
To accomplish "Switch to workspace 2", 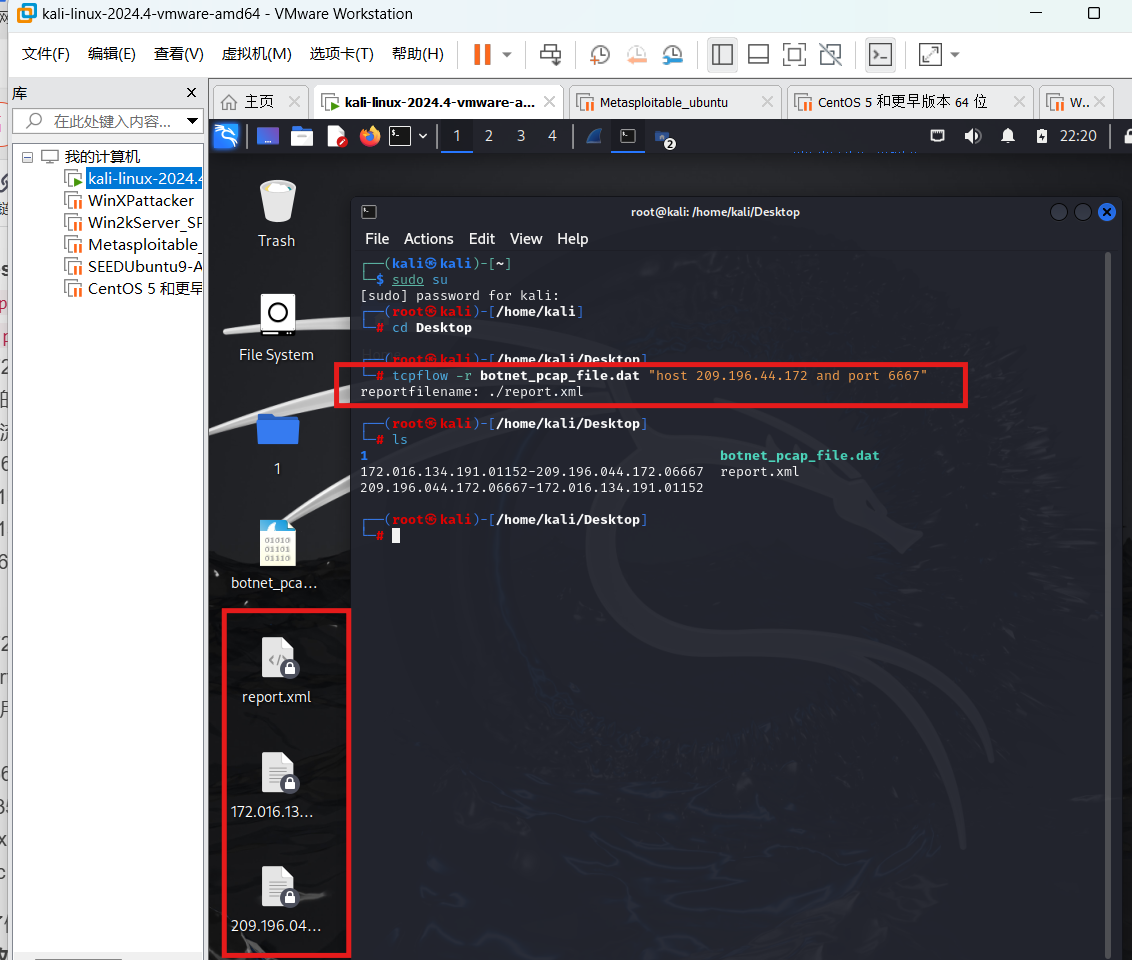I will tap(489, 136).
